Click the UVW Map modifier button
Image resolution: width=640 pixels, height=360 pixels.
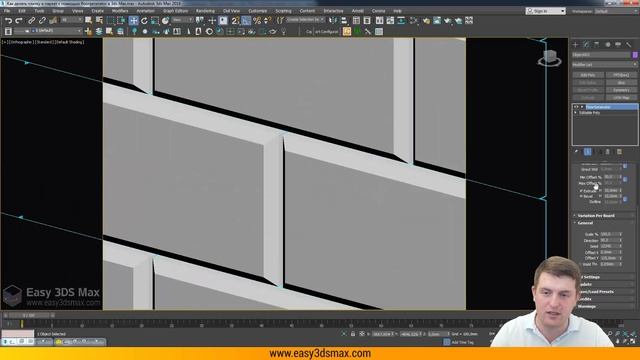tap(621, 98)
